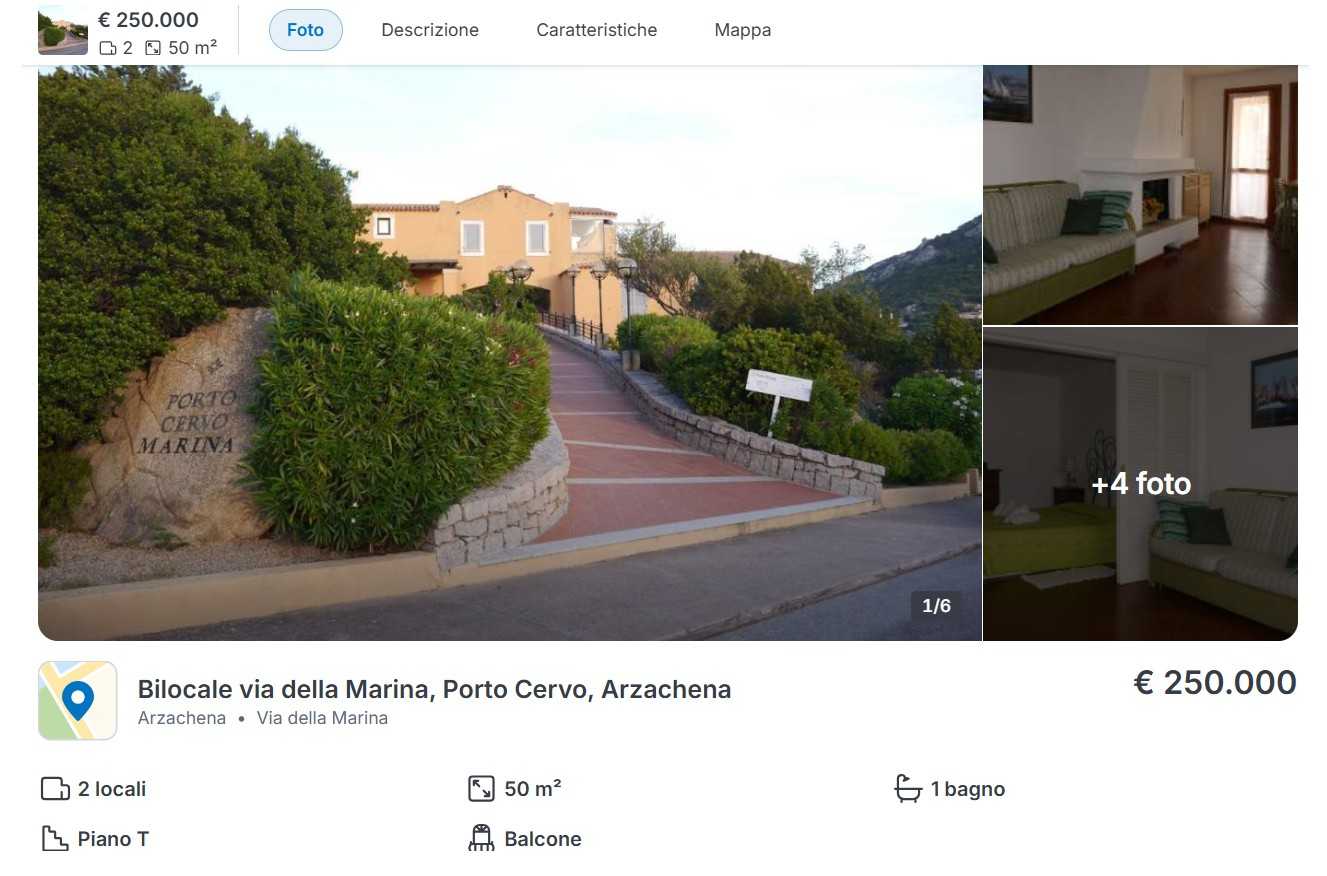The height and width of the screenshot is (876, 1327).
Task: Click the floor stairs icon beside Piano T
Action: [54, 838]
